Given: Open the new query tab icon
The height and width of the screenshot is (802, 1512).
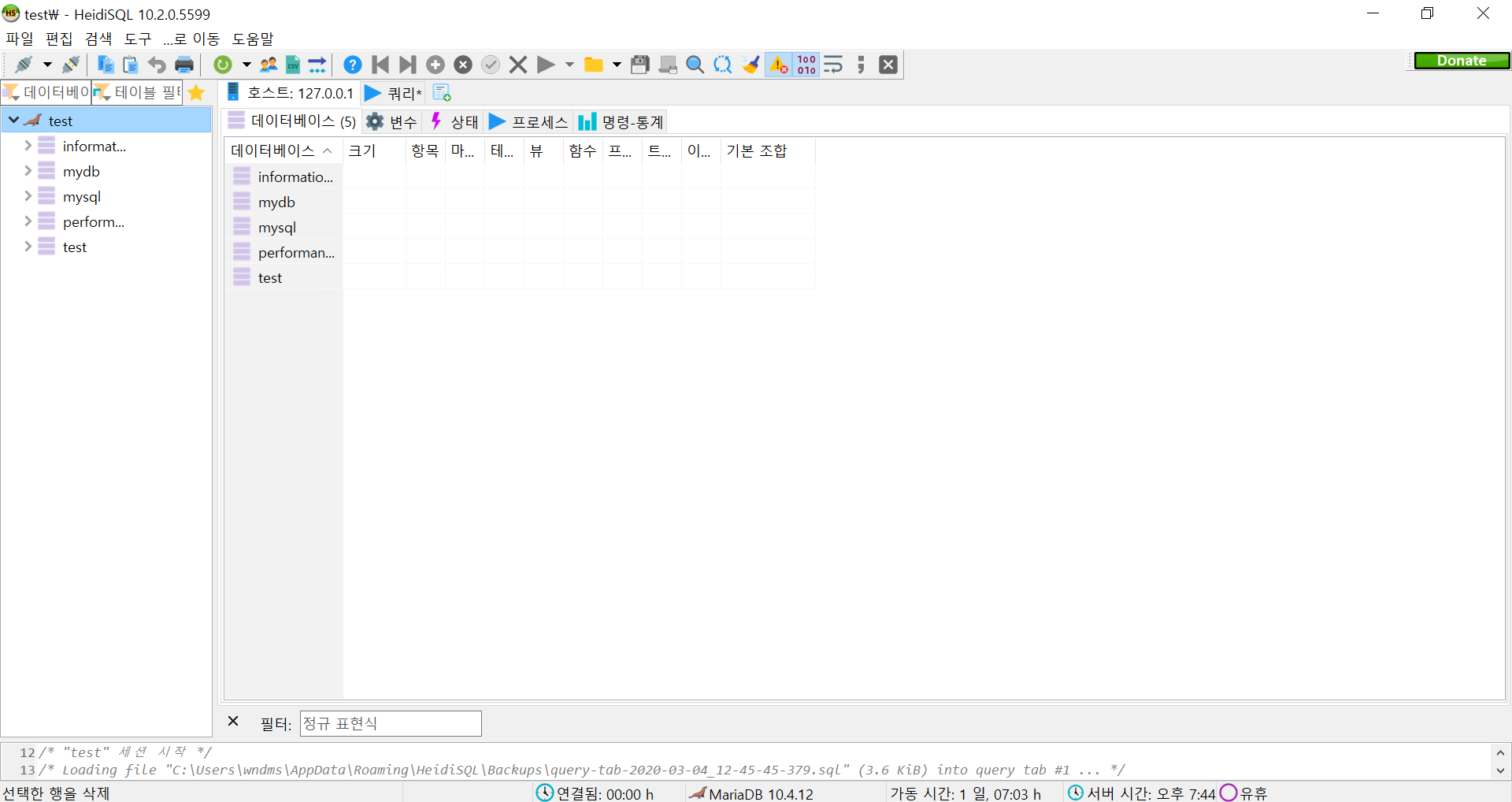Looking at the screenshot, I should 442,93.
